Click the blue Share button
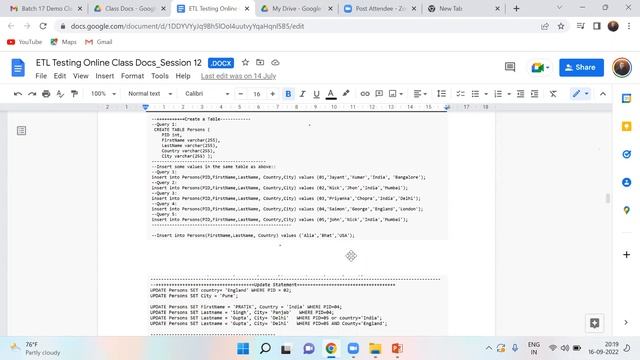Screen dimensions: 640x360 (x=581, y=67)
